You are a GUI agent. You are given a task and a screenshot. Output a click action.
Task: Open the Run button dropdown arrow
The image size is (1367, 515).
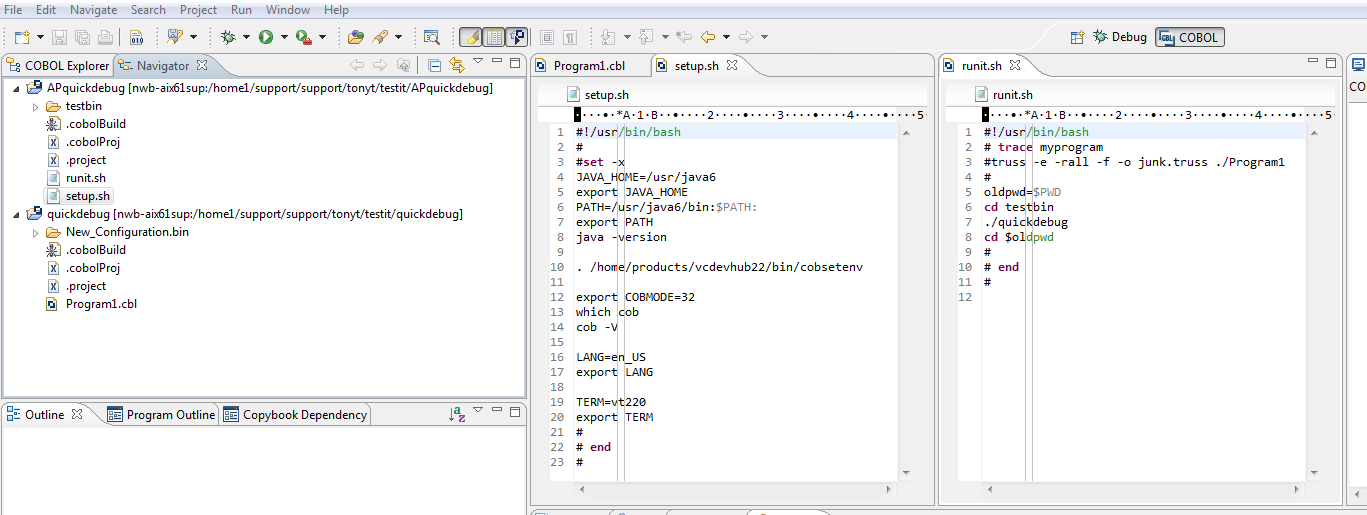click(284, 37)
